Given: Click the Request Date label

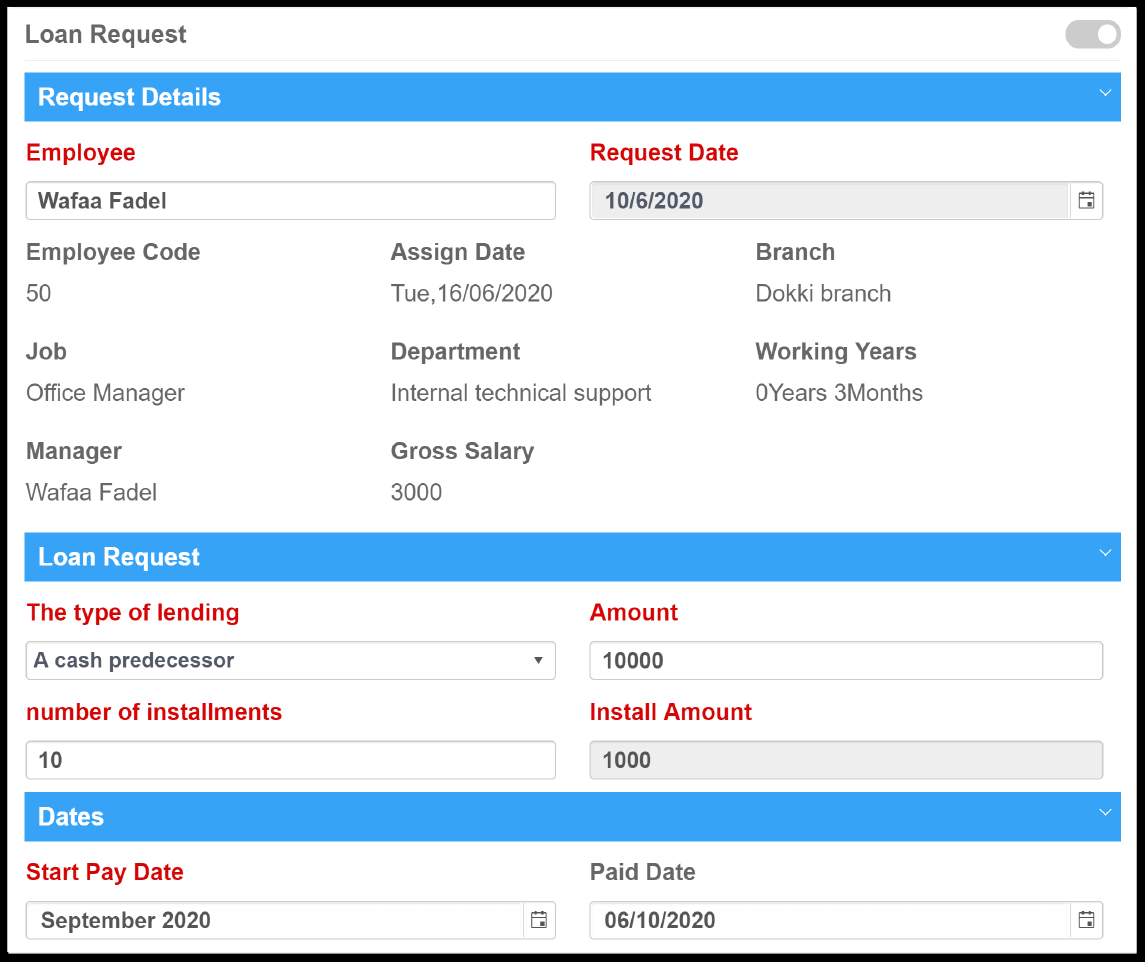Looking at the screenshot, I should point(664,153).
